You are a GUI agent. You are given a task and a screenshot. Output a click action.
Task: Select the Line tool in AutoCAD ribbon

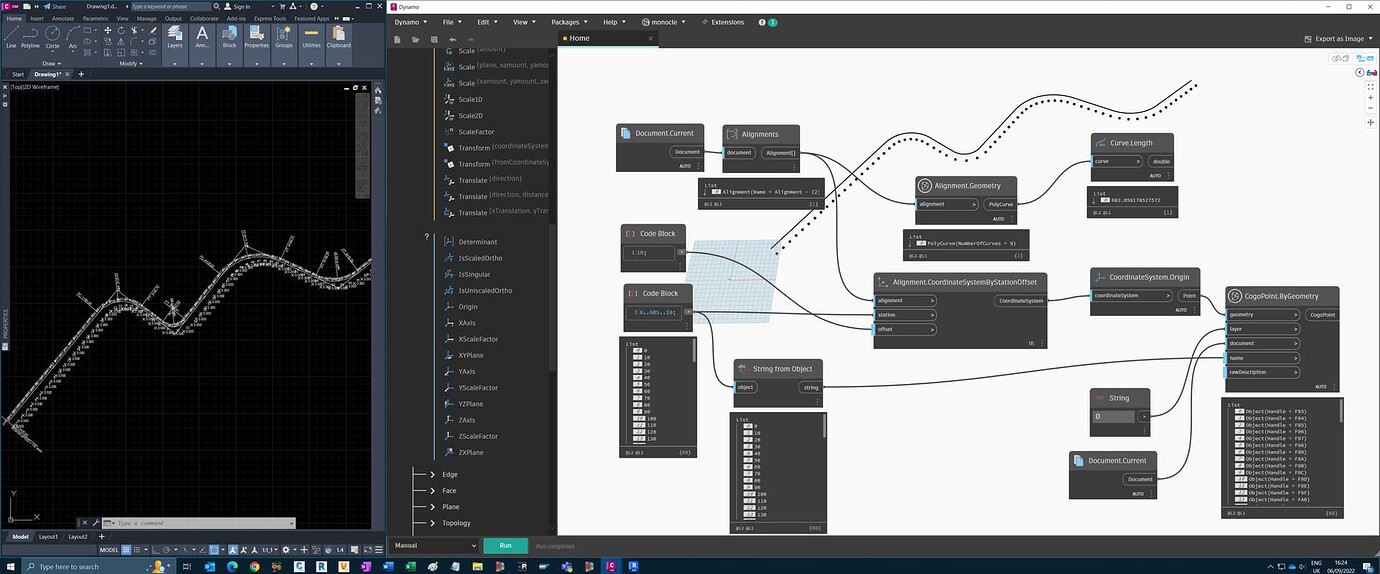point(11,35)
